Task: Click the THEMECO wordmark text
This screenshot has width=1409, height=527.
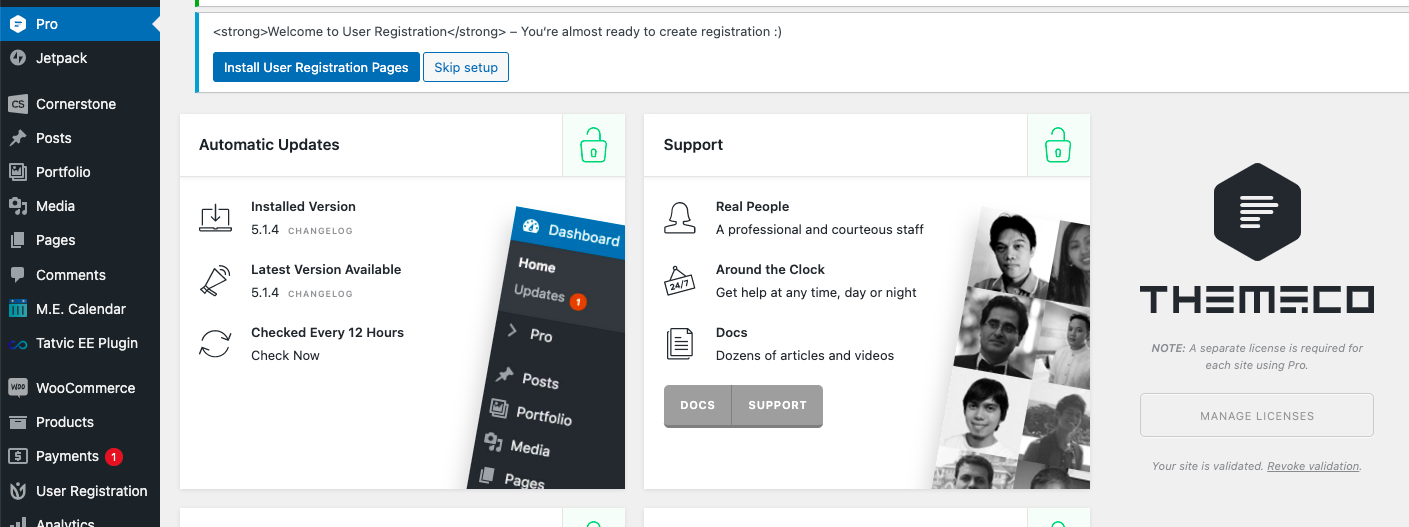Action: point(1257,299)
